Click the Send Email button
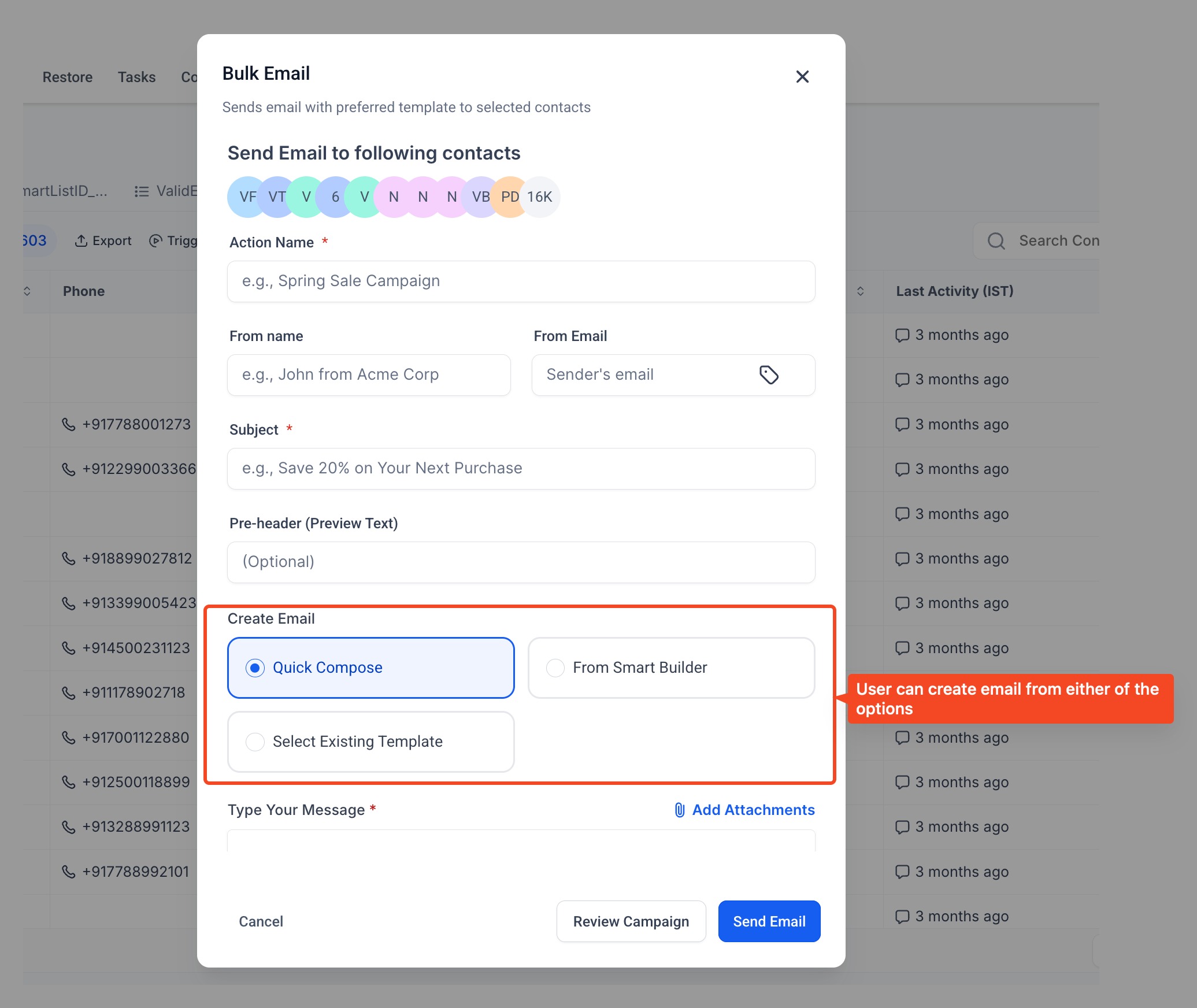Image resolution: width=1197 pixels, height=1008 pixels. pyautogui.click(x=769, y=921)
